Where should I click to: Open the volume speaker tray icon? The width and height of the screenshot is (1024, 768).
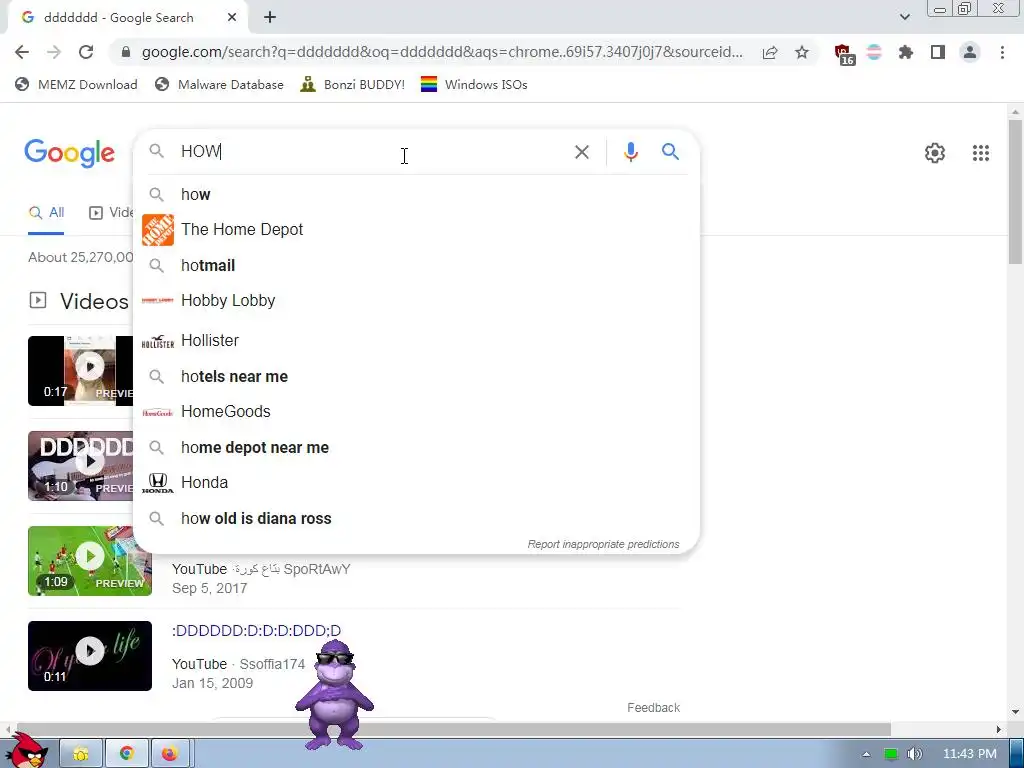[x=915, y=754]
